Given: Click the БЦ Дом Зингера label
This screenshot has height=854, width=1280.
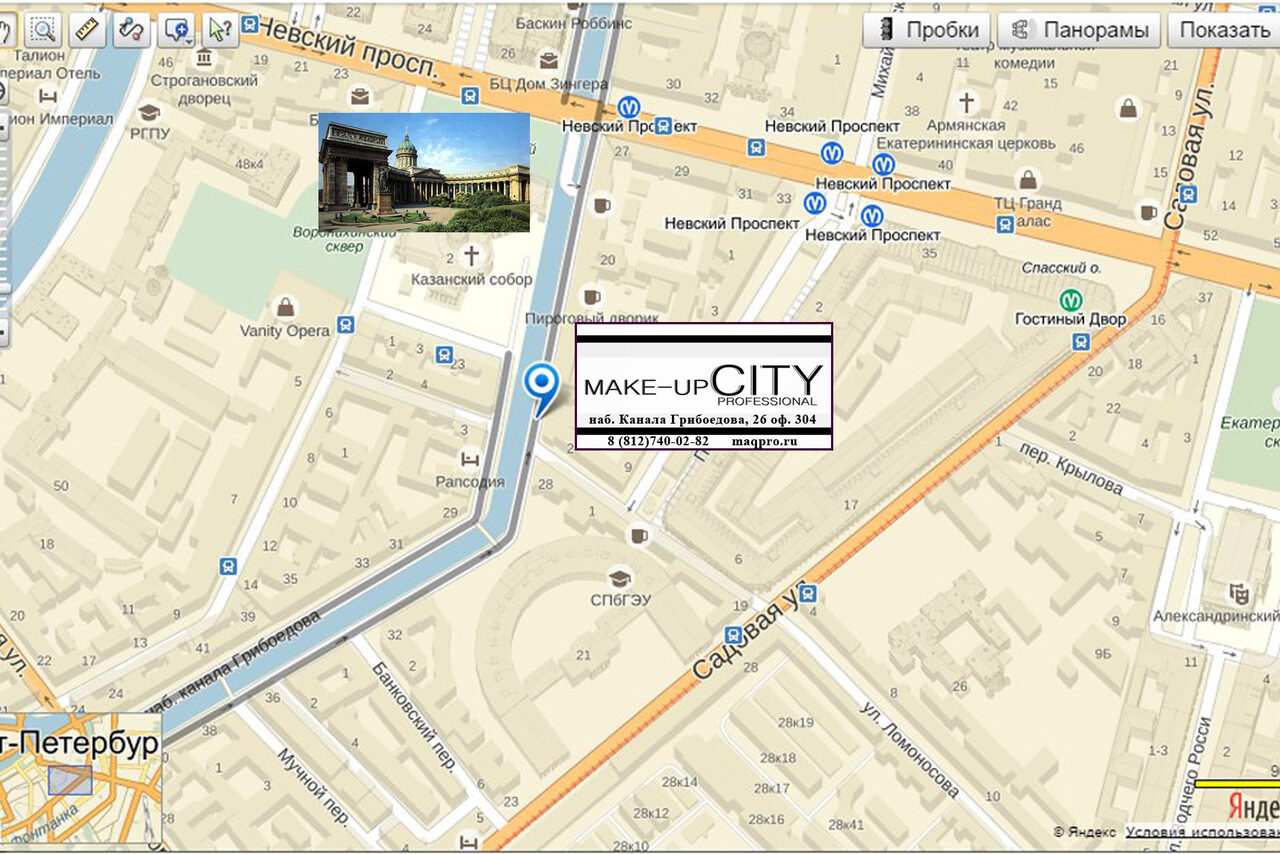Looking at the screenshot, I should coord(548,84).
